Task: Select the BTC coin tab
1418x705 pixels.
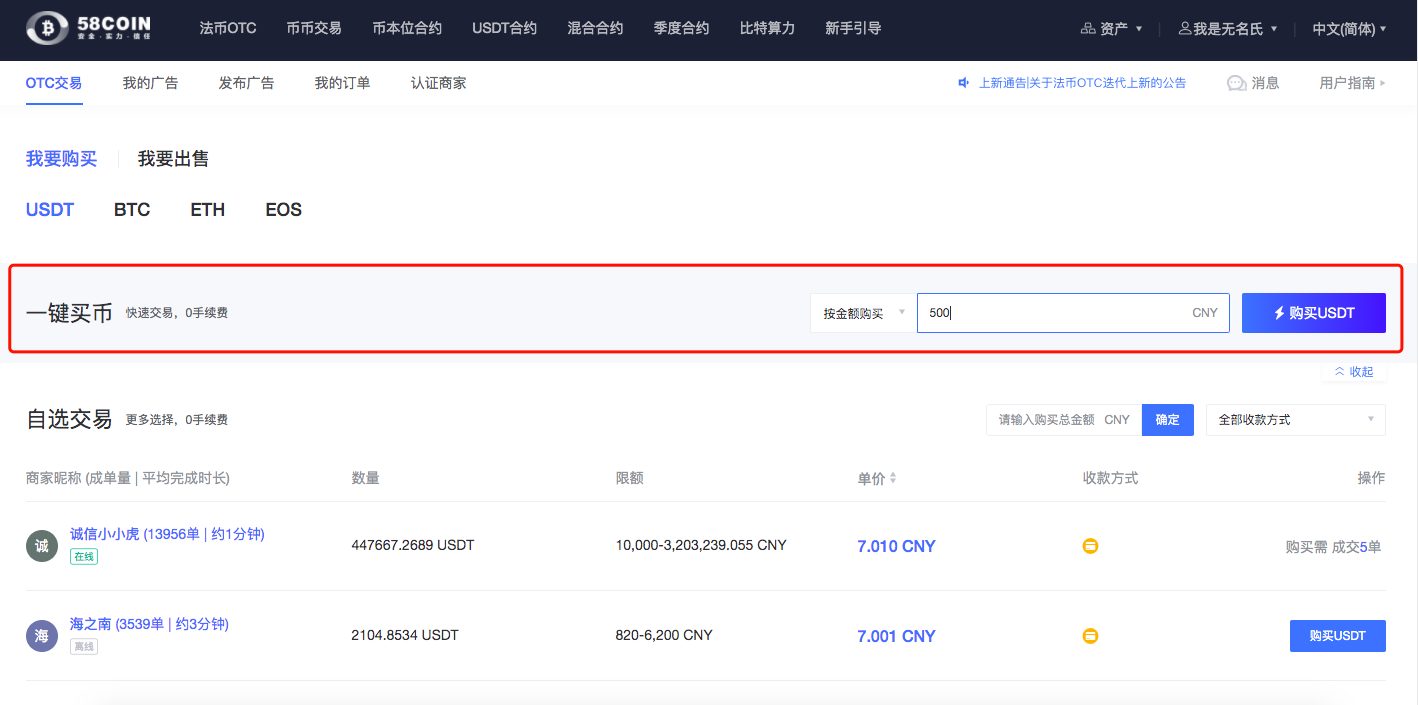Action: point(132,210)
